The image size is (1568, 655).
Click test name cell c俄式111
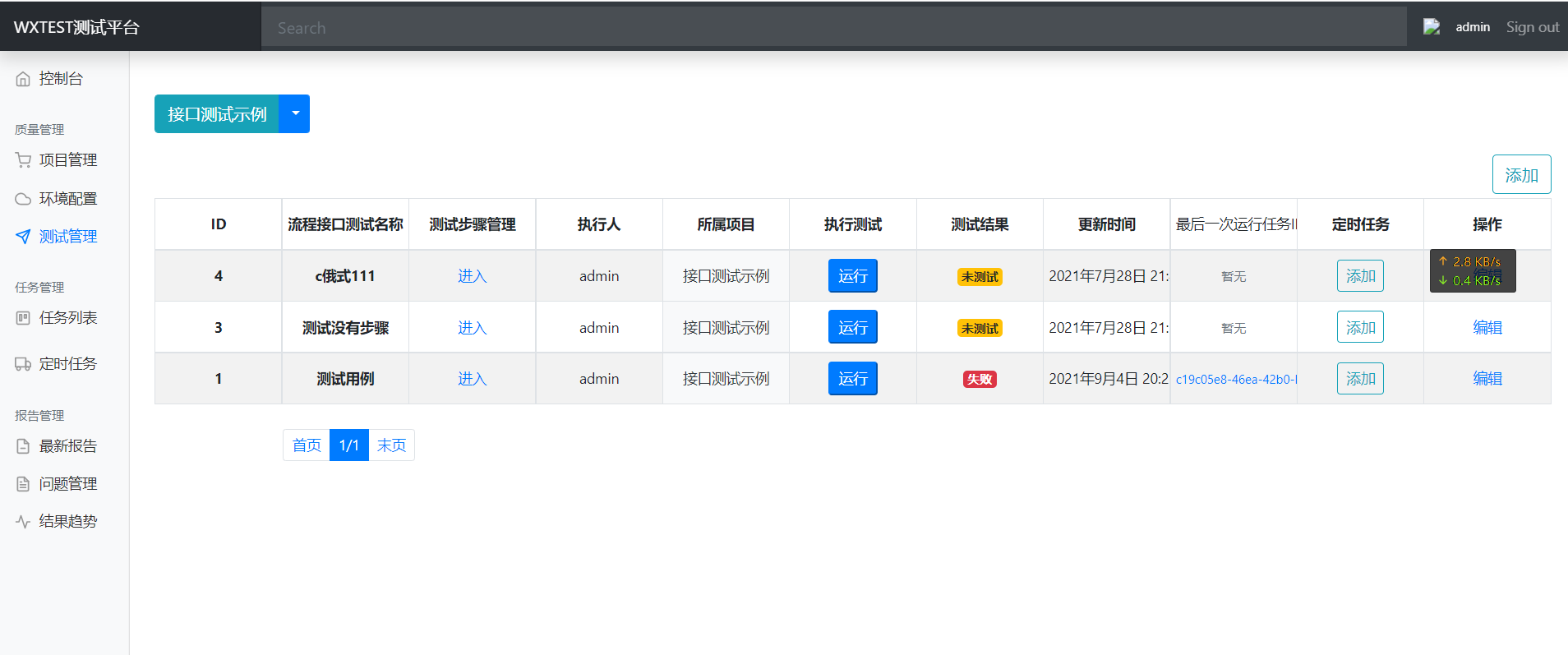345,276
